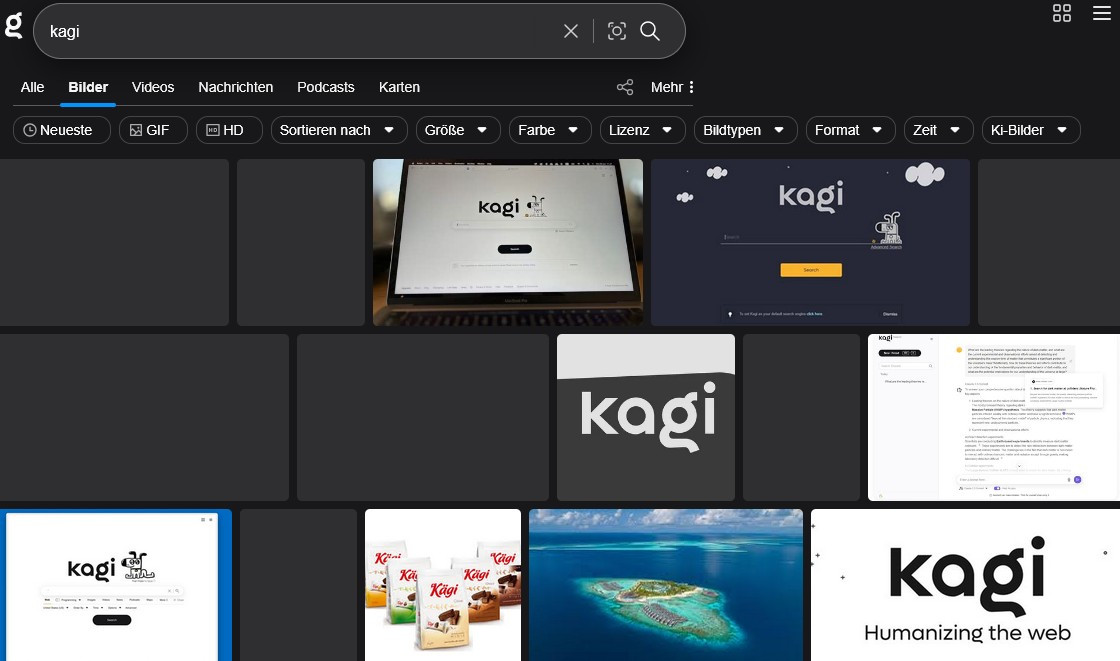Toggle the GIF filter
Image resolution: width=1120 pixels, height=661 pixels.
[153, 130]
